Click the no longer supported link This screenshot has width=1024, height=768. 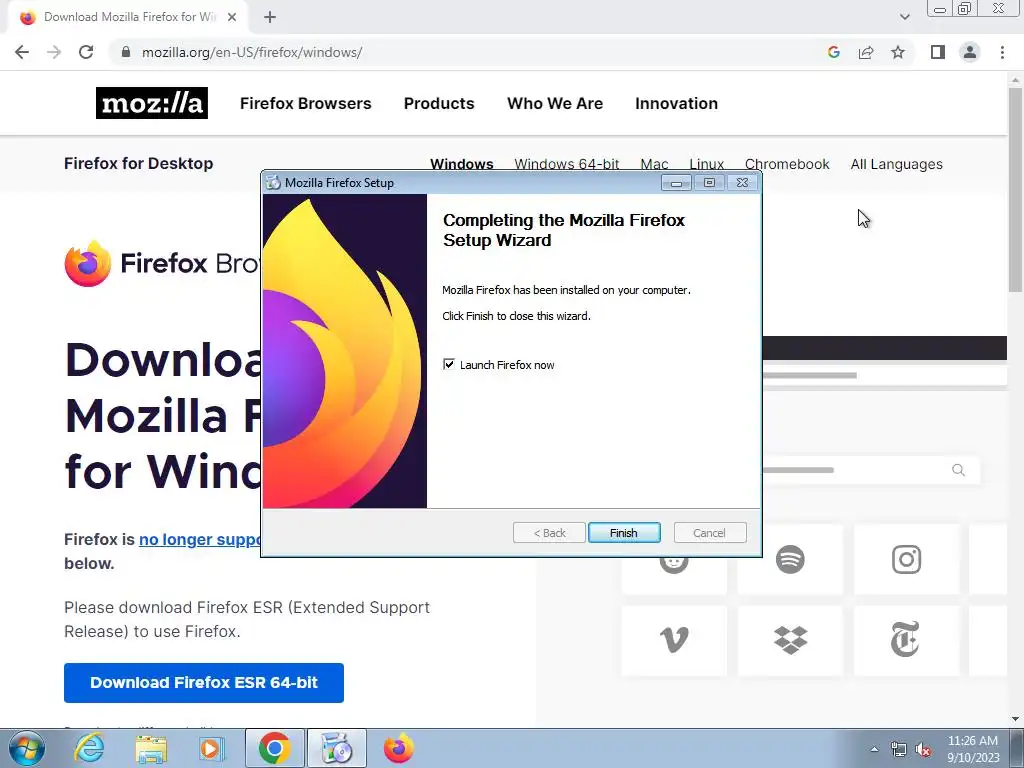200,539
